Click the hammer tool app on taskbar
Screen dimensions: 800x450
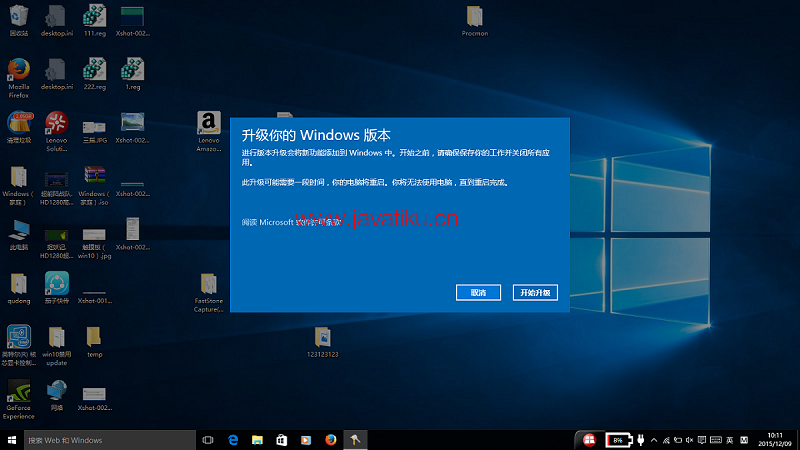pos(355,440)
